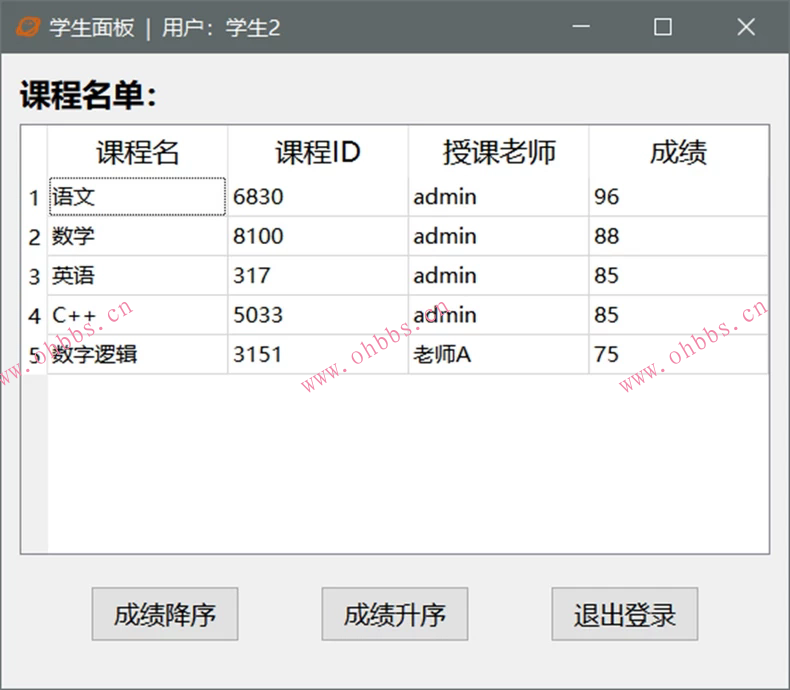Select teacher cell 老师A

[499, 355]
